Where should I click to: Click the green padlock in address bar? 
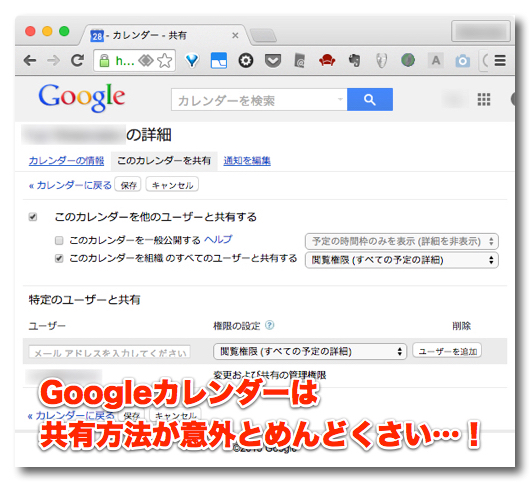pos(104,61)
